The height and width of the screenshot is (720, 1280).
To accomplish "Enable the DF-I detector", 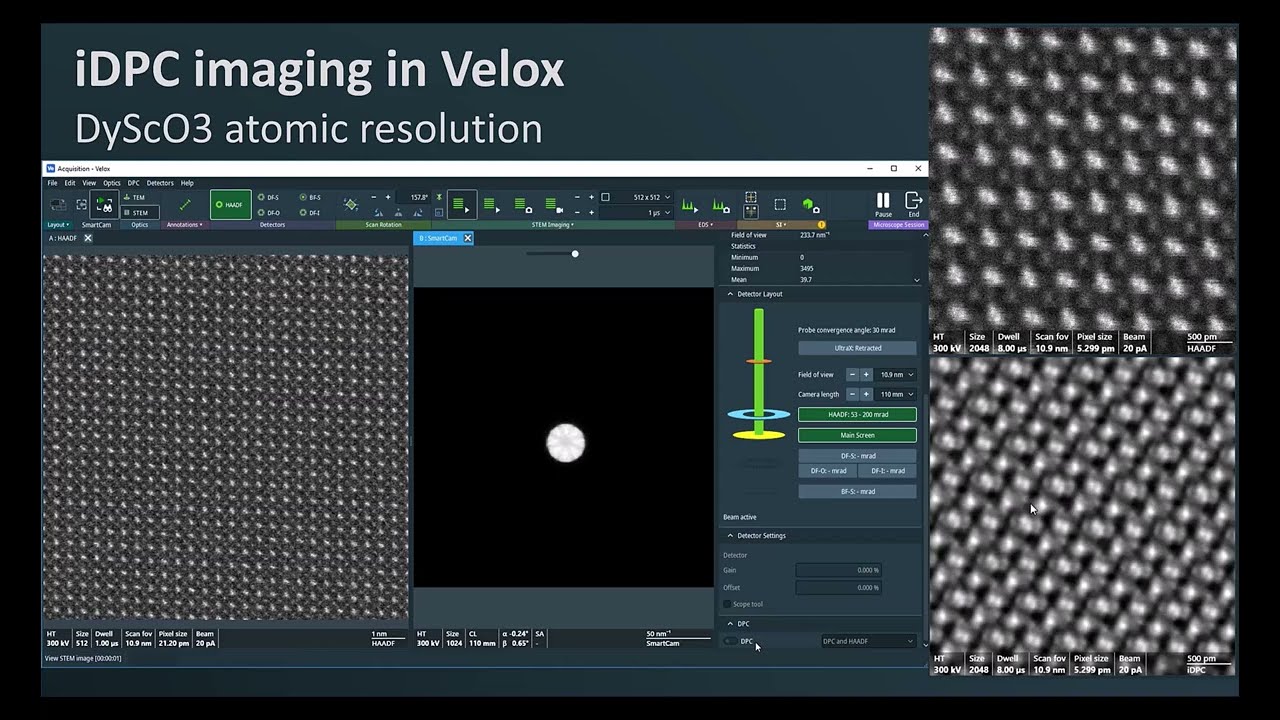I will 310,212.
